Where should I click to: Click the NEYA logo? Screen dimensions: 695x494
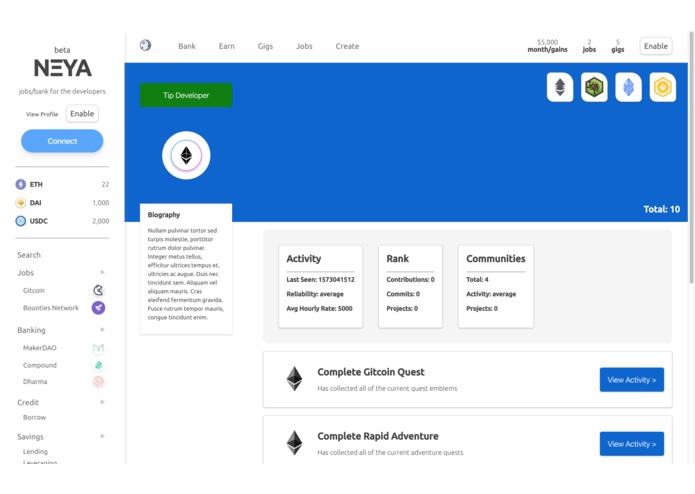[62, 68]
